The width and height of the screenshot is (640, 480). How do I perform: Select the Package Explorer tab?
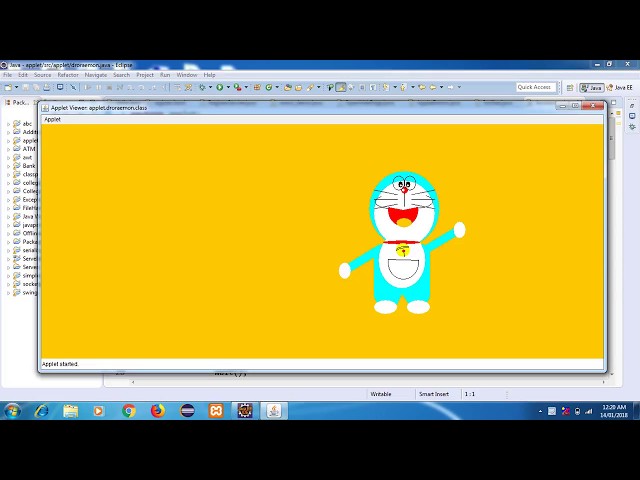click(x=17, y=102)
